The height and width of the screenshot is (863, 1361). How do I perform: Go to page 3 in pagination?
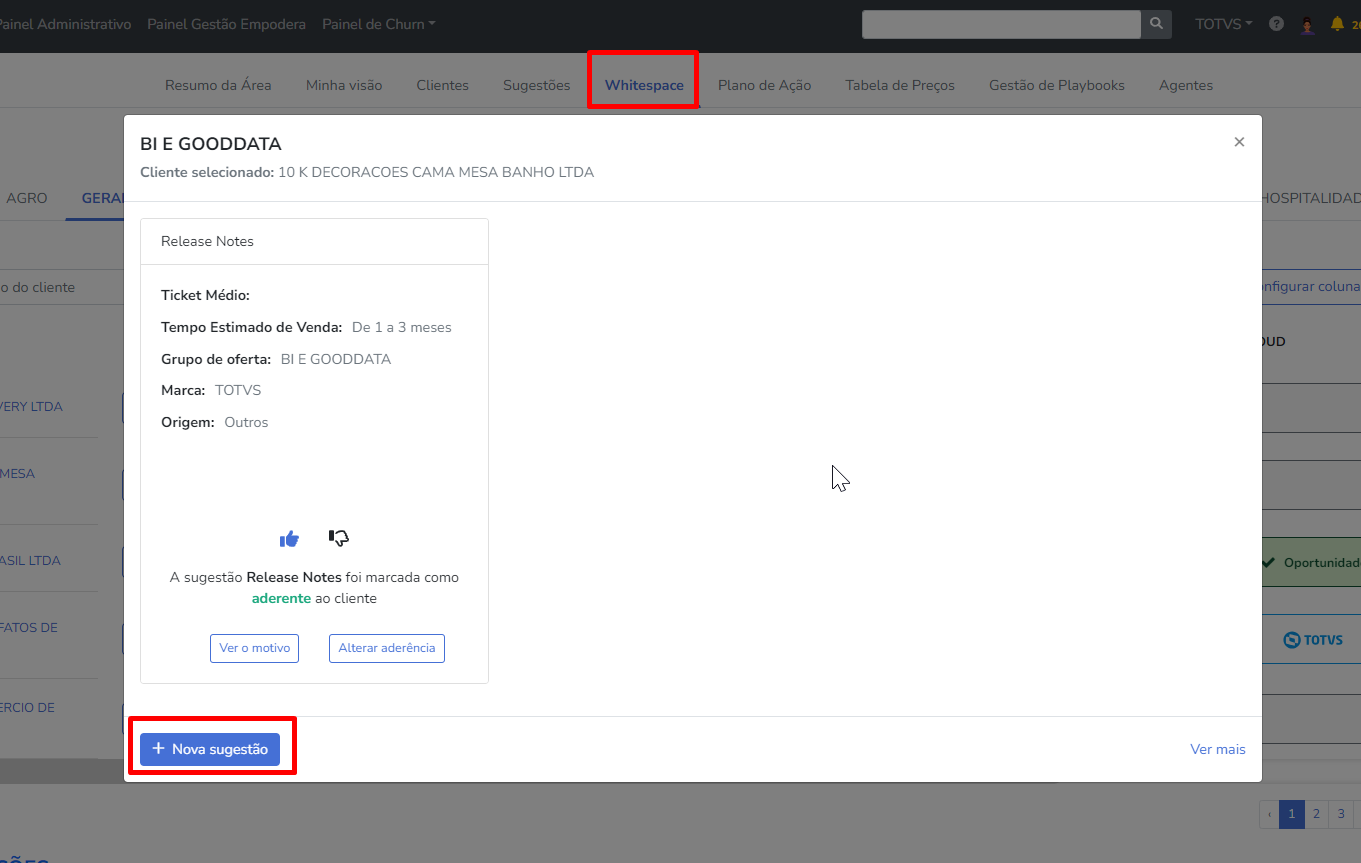tap(1342, 814)
